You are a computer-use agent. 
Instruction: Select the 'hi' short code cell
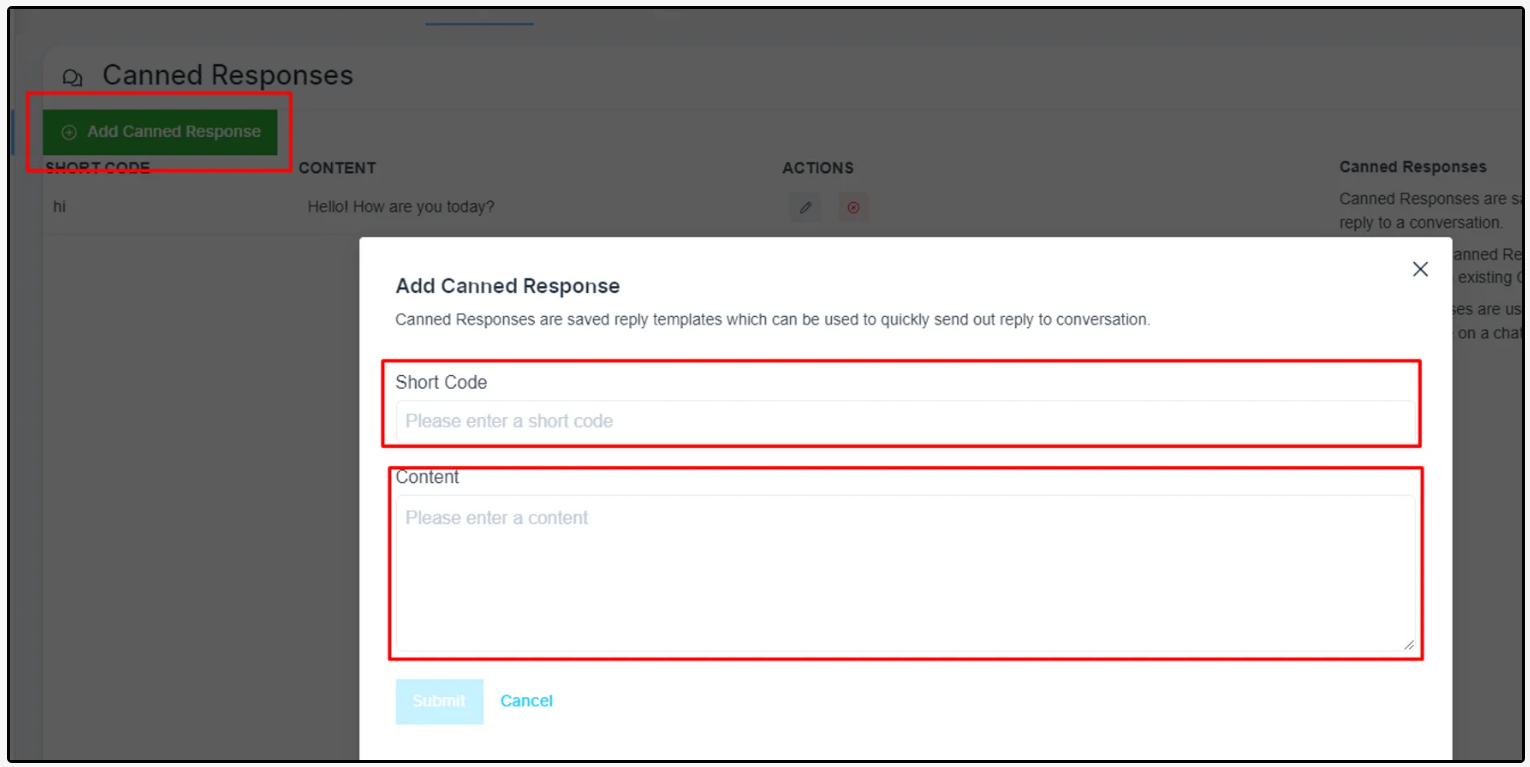click(59, 207)
